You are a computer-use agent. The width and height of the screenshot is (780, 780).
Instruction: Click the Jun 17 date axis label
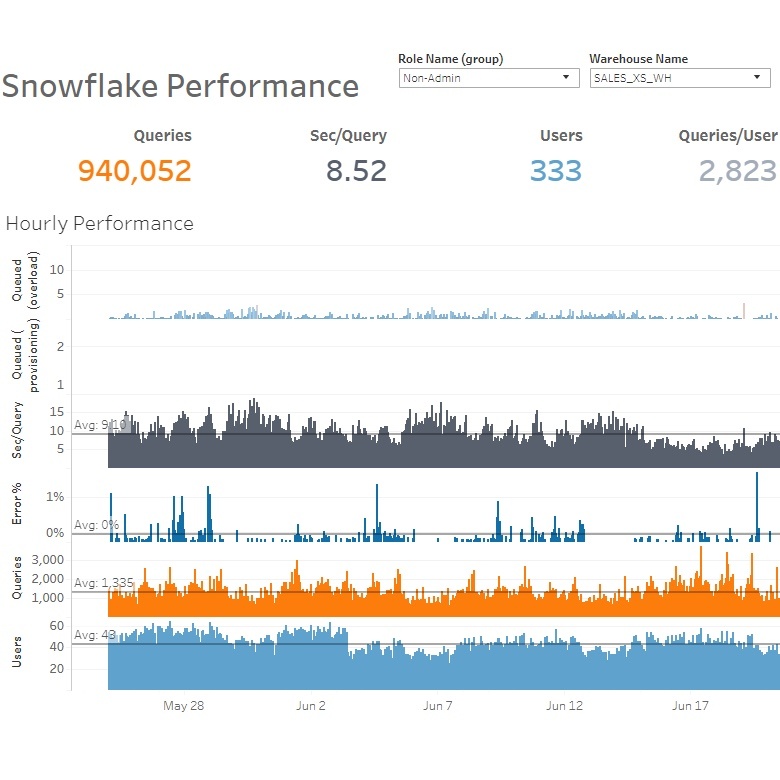[x=690, y=706]
